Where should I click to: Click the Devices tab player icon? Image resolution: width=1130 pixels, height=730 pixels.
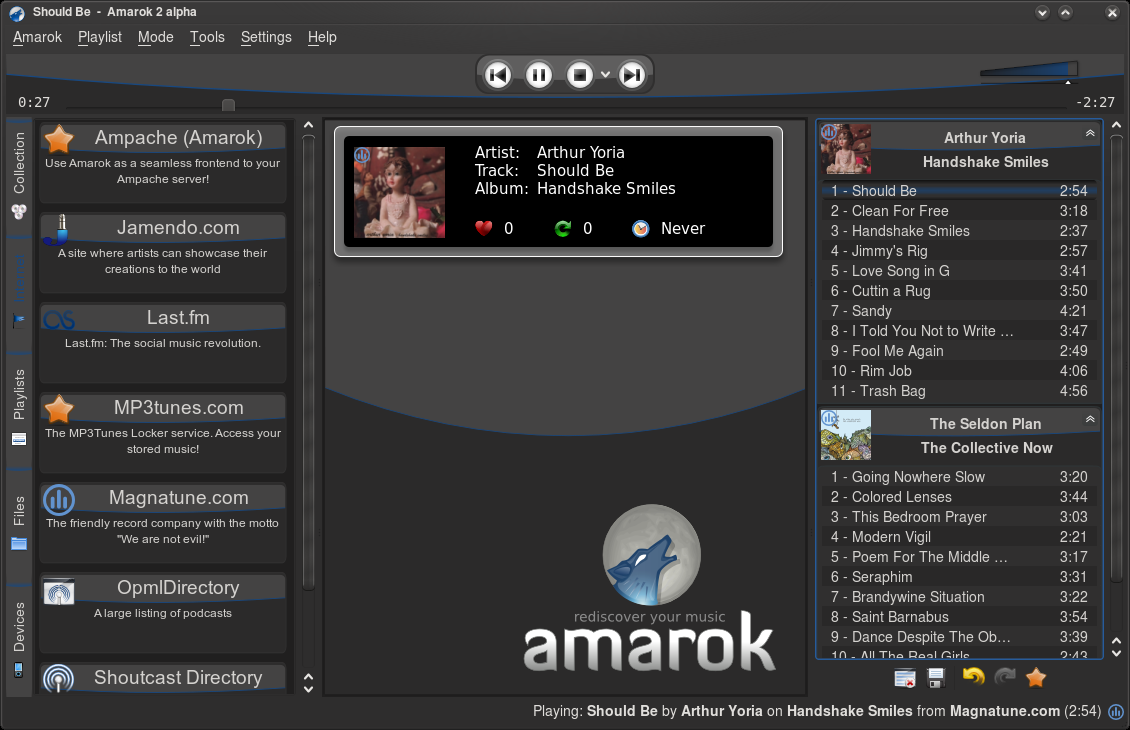19,670
